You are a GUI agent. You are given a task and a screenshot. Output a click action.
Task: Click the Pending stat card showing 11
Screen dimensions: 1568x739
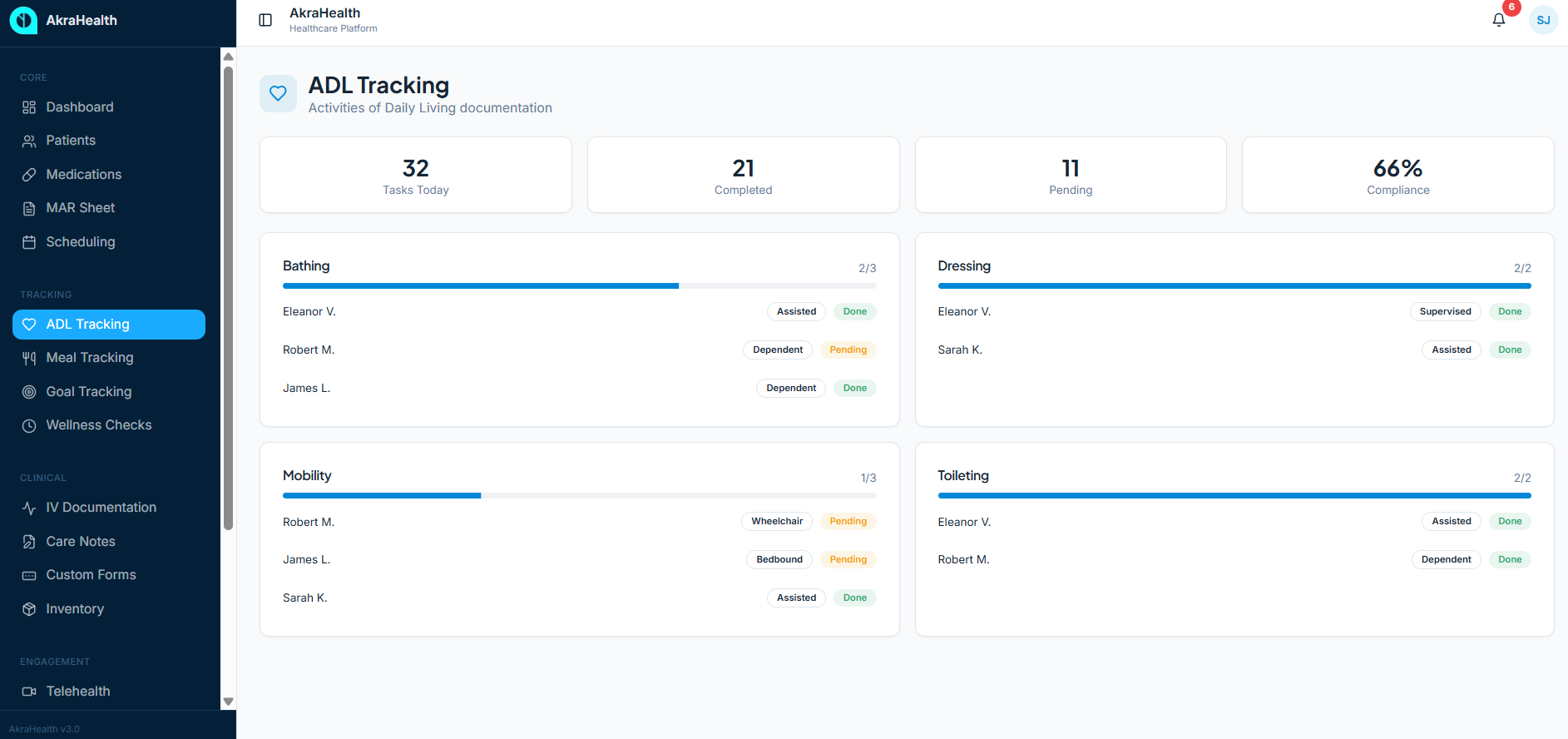click(x=1071, y=175)
